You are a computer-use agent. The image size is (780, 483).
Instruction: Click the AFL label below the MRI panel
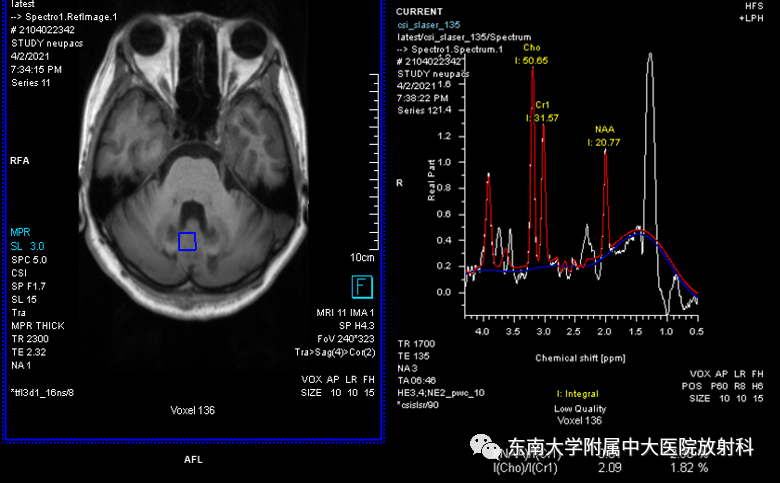click(193, 460)
